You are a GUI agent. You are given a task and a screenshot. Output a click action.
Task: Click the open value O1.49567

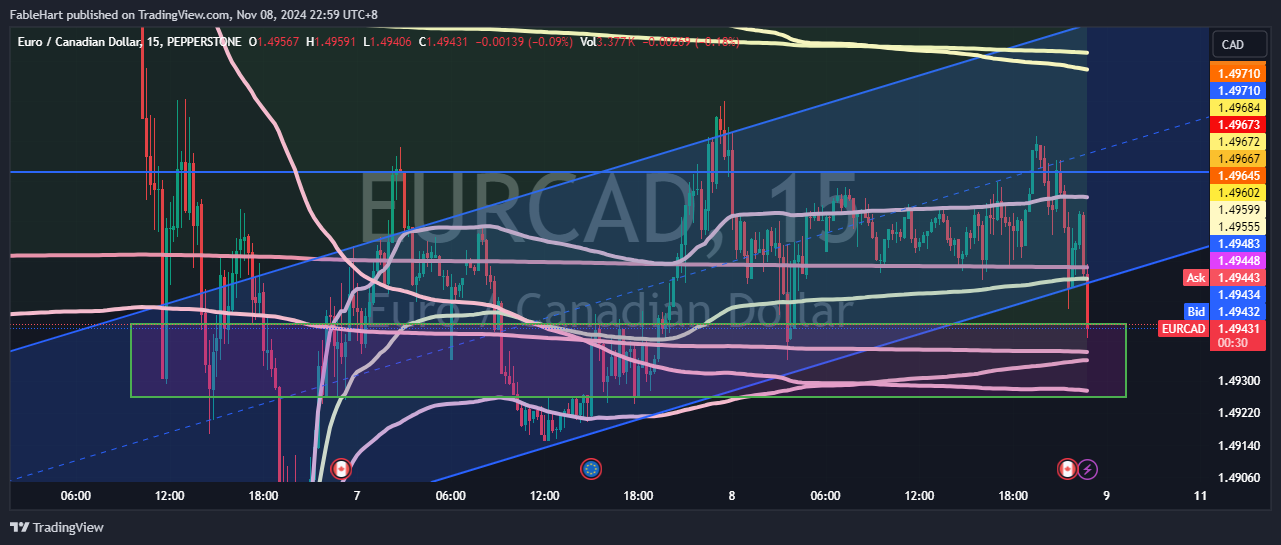pyautogui.click(x=276, y=41)
